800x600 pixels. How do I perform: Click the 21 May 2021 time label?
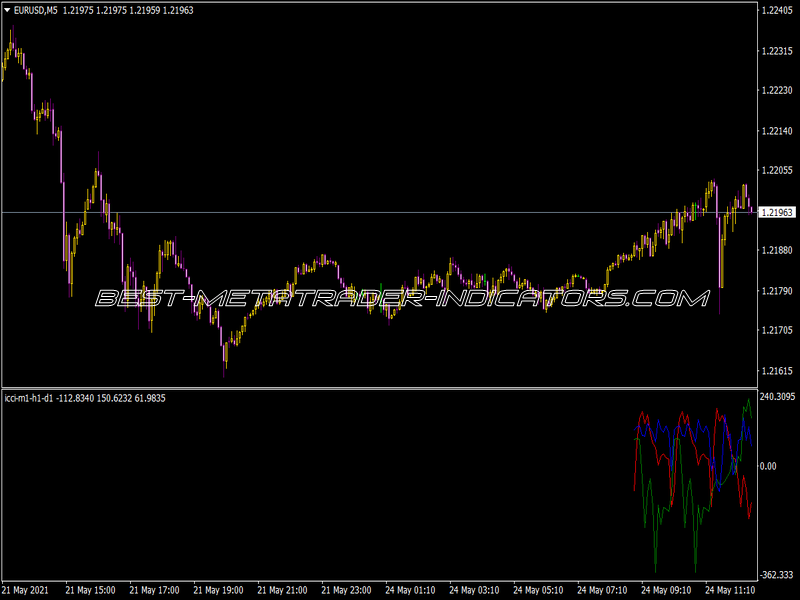pyautogui.click(x=26, y=590)
